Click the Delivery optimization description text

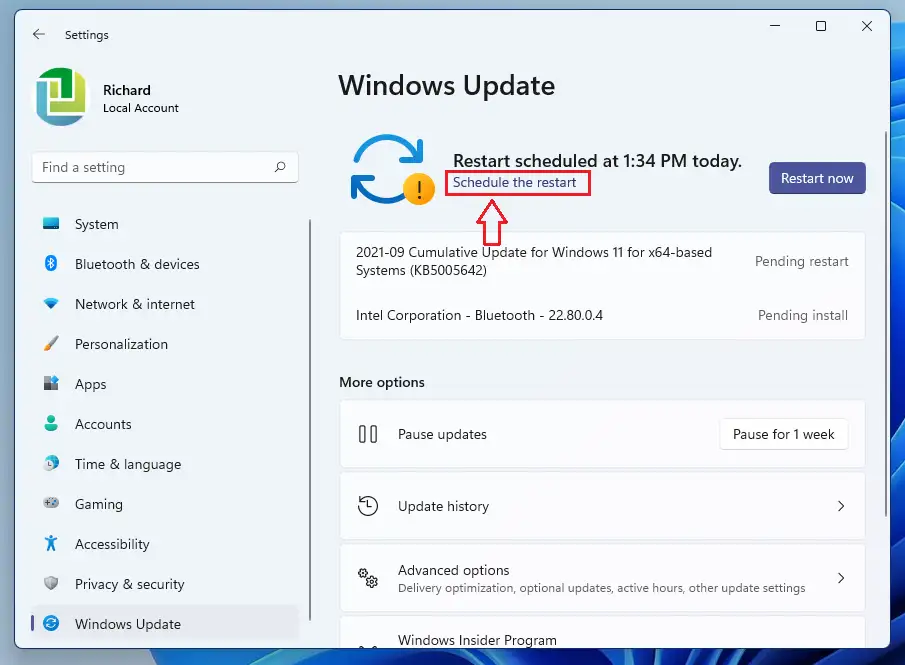pos(601,588)
